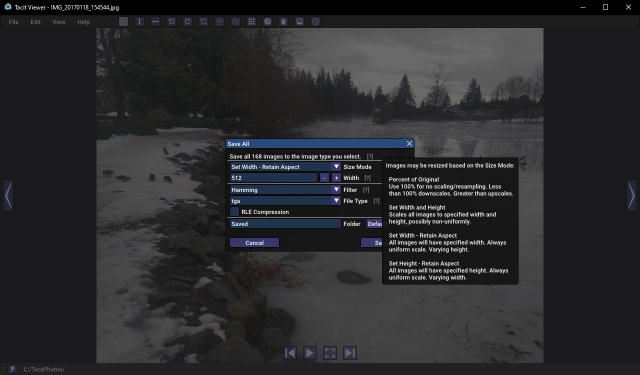640x375 pixels.
Task: Start slideshow with the play button
Action: 310,353
